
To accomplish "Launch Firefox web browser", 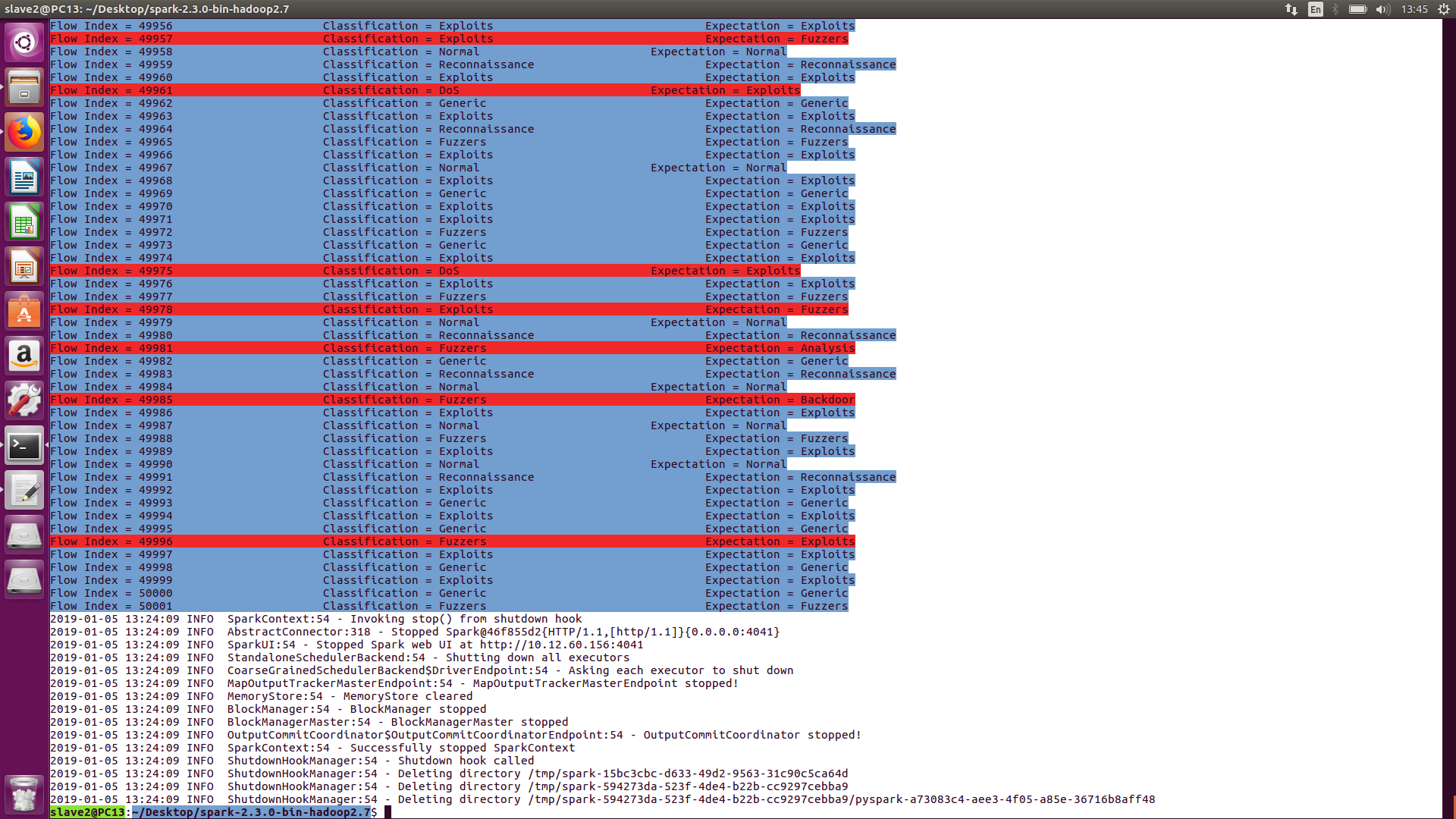I will 24,133.
